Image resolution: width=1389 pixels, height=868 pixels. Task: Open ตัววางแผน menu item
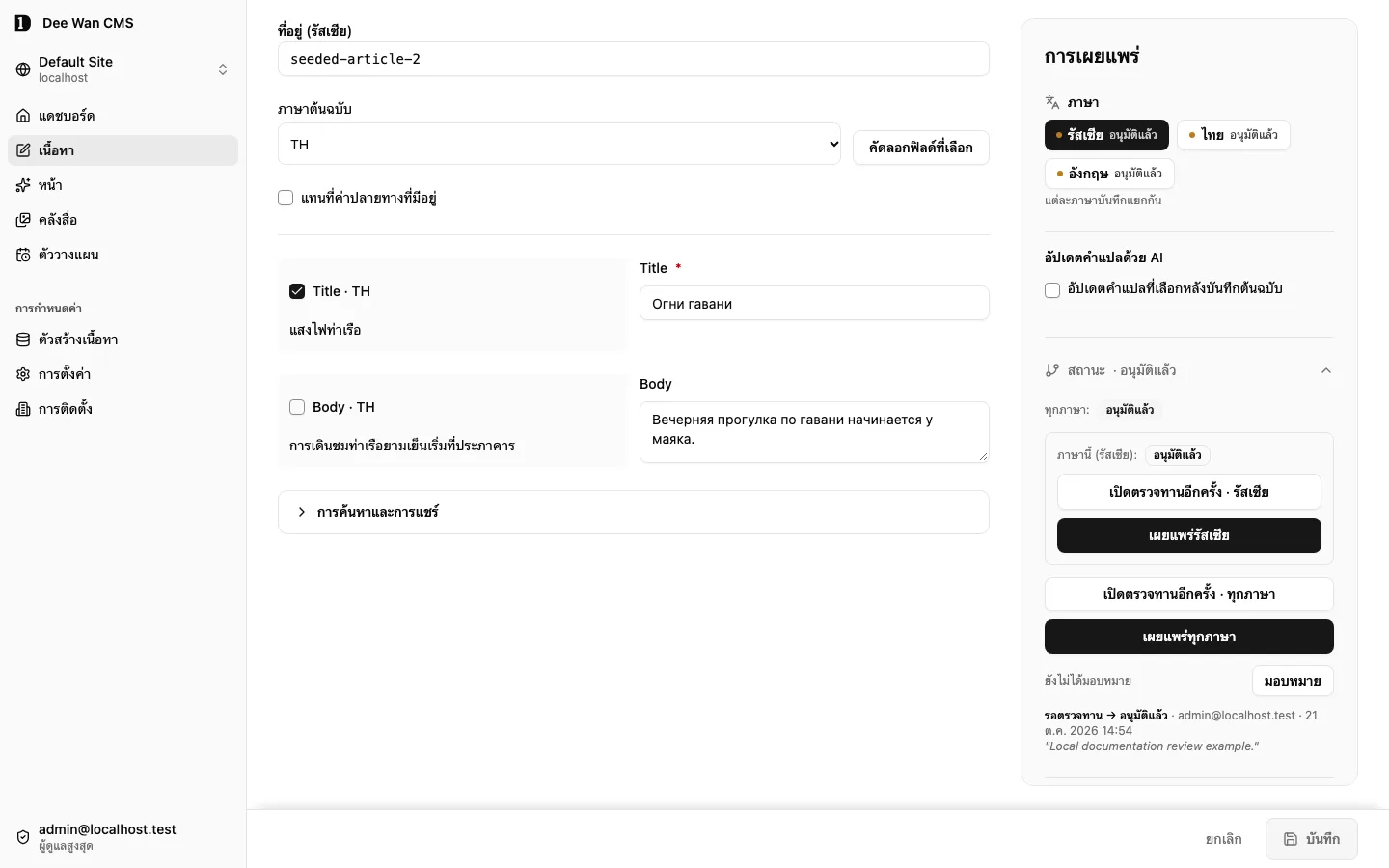123,255
